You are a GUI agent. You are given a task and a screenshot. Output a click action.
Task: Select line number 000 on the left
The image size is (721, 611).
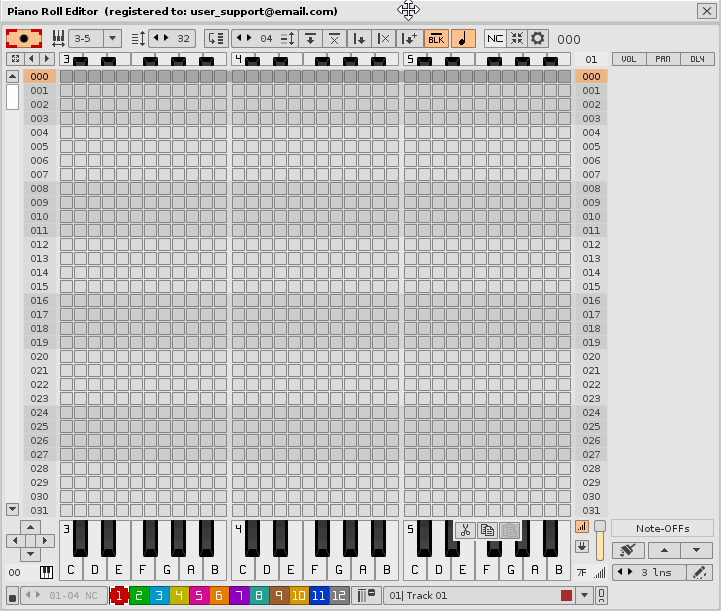[40, 76]
